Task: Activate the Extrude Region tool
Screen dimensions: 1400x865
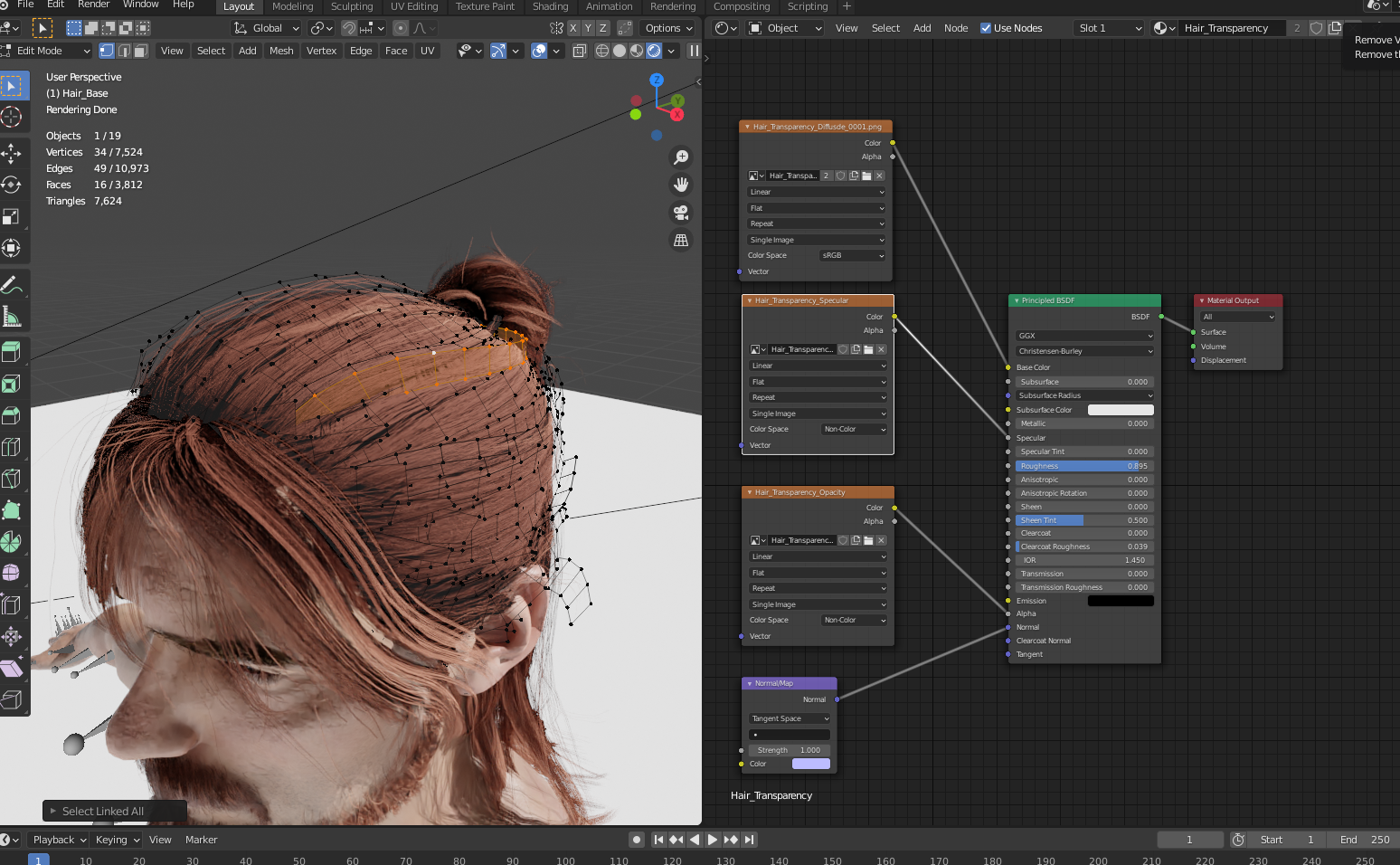Action: (12, 352)
